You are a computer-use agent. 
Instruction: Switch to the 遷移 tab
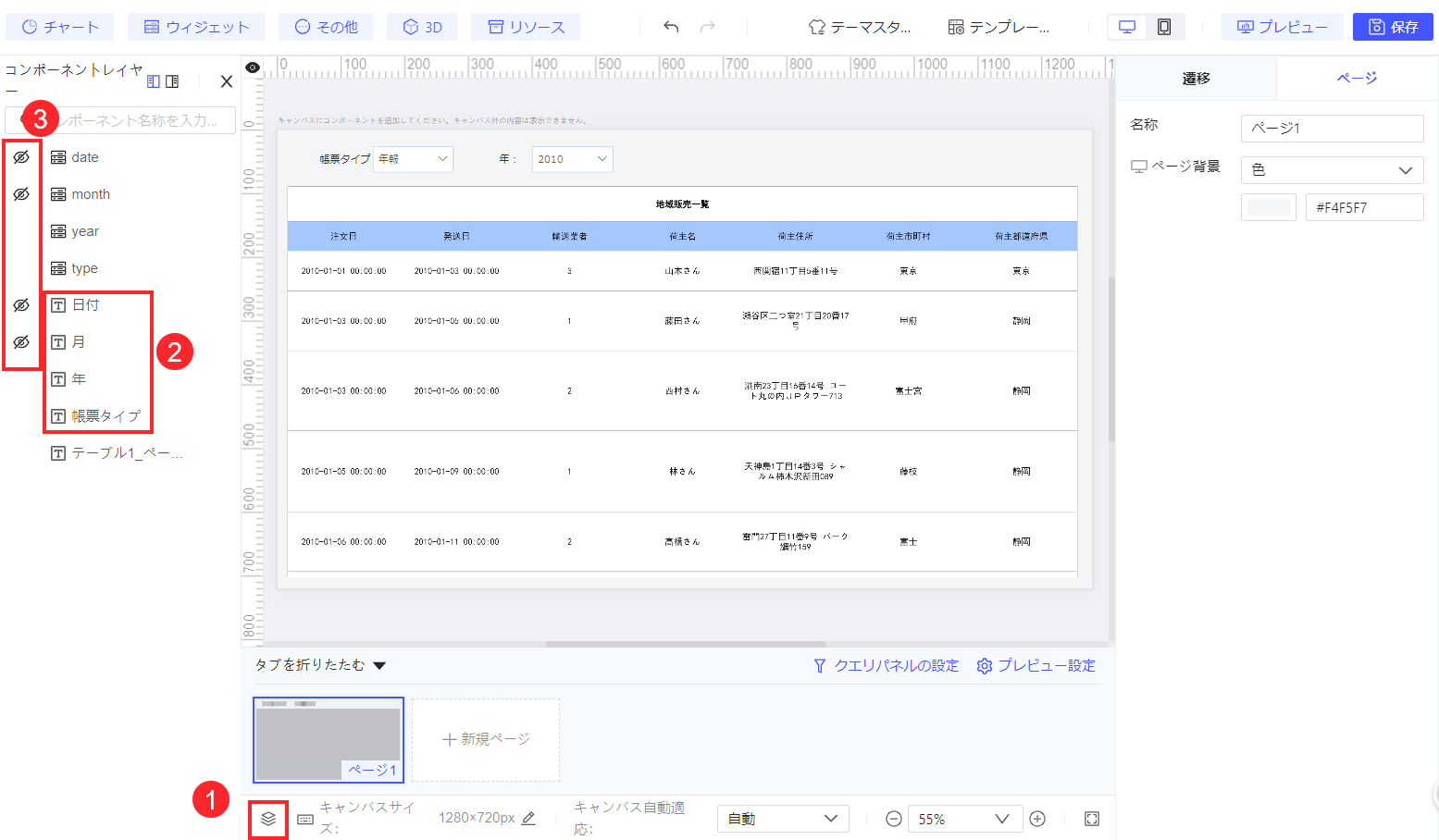coord(1196,79)
